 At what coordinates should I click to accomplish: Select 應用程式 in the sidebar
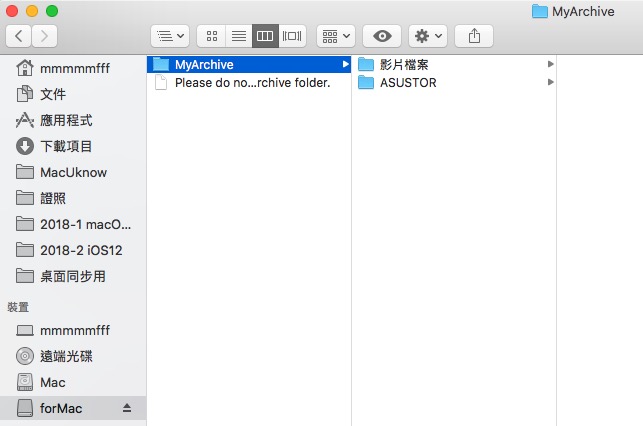pyautogui.click(x=66, y=120)
